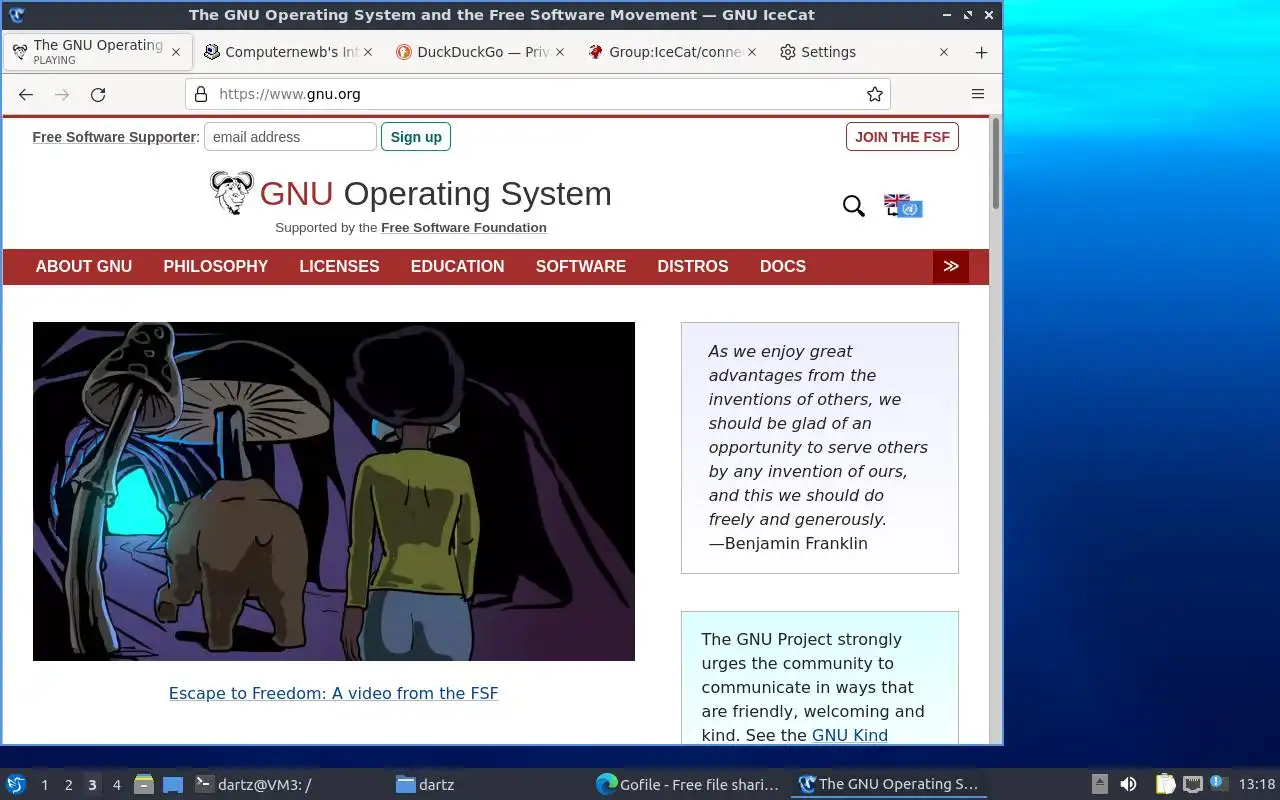Viewport: 1280px width, 800px height.
Task: Click the page vertical scrollbar thumb
Action: (x=995, y=165)
